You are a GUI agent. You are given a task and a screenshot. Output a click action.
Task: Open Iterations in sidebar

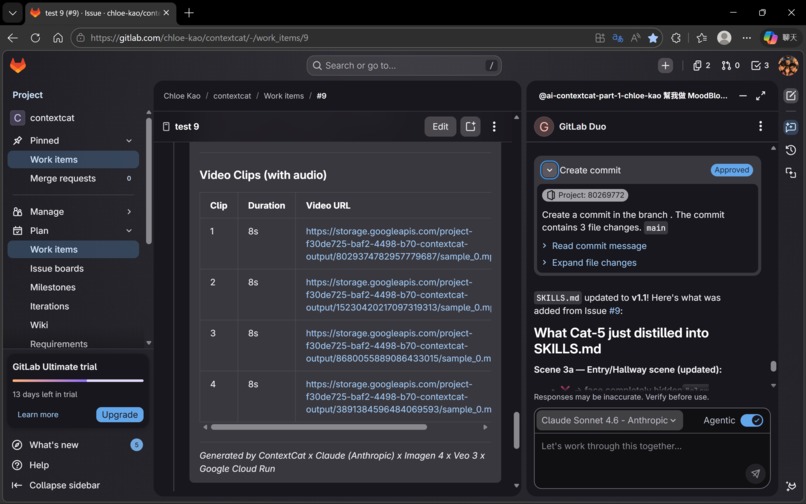coord(73,306)
